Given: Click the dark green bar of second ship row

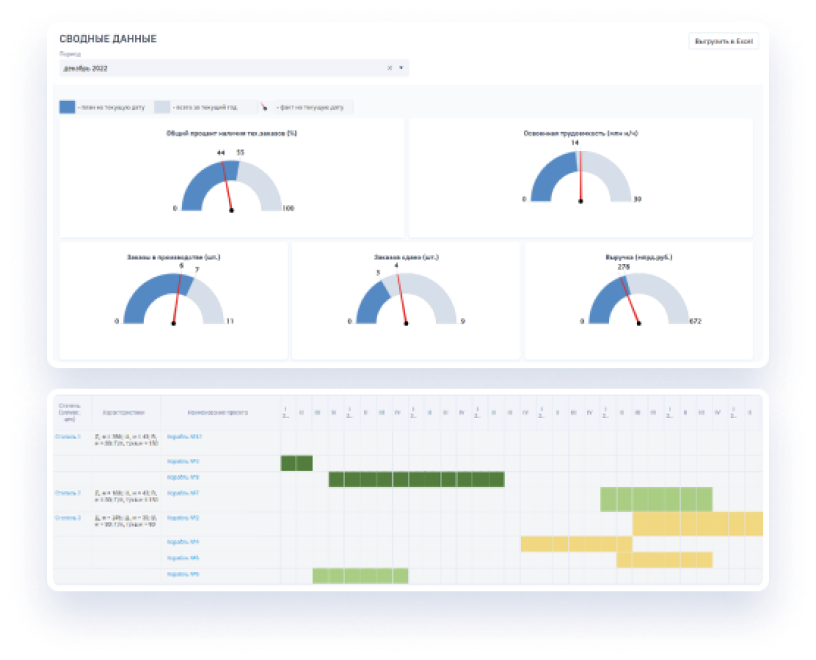Looking at the screenshot, I should (x=297, y=463).
